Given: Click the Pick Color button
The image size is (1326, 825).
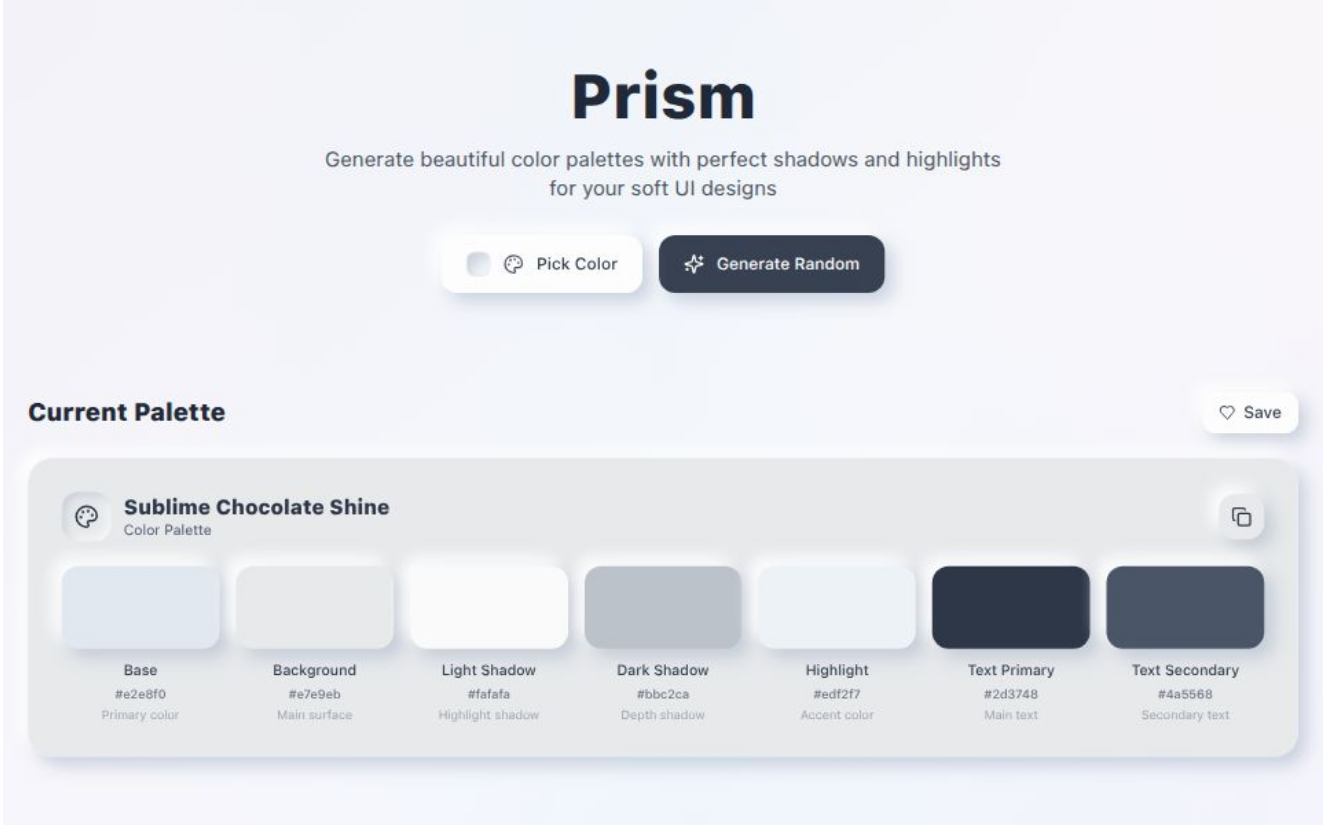Looking at the screenshot, I should coord(544,264).
